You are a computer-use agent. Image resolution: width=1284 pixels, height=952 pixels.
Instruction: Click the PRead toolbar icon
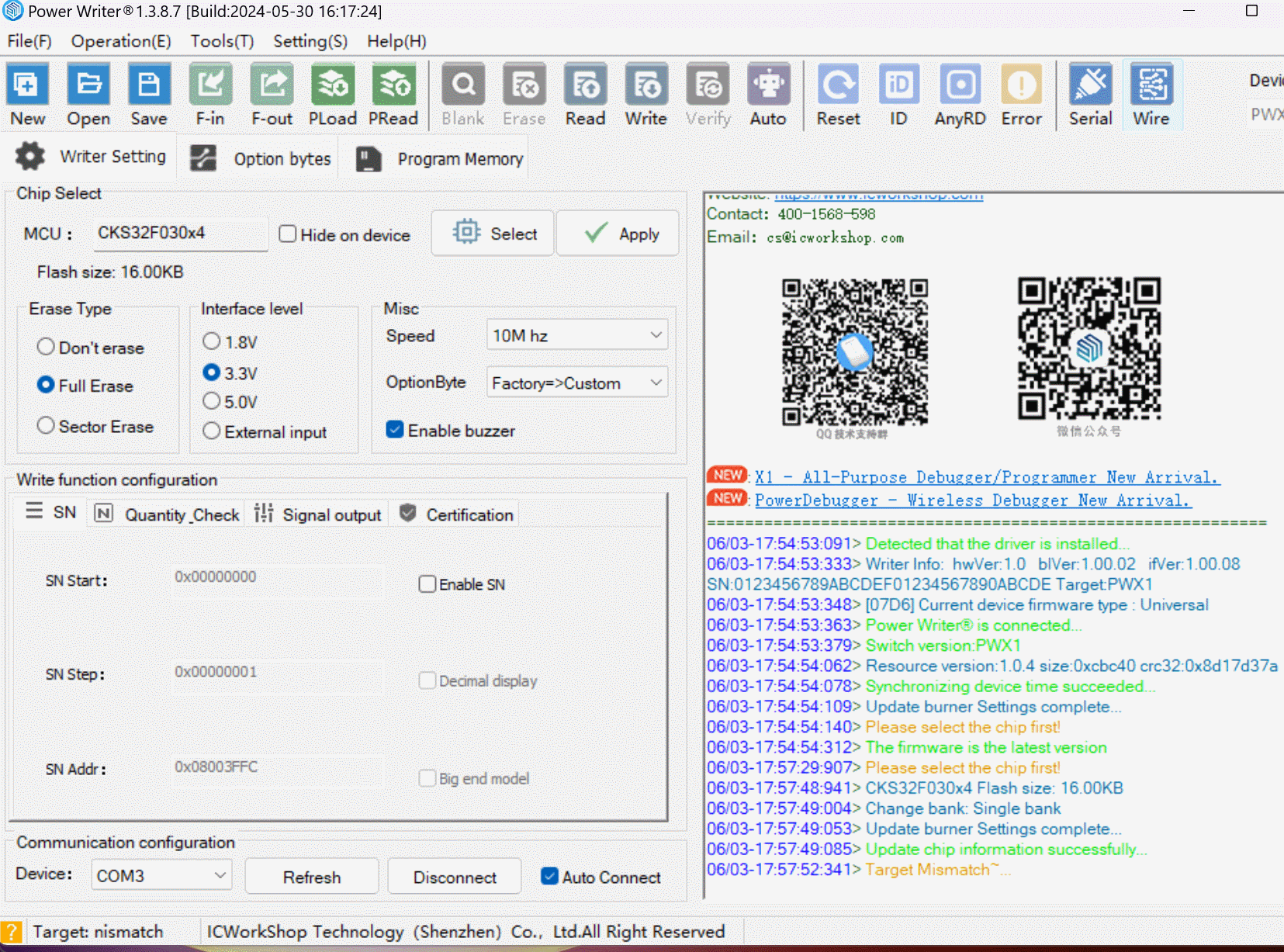tap(393, 95)
